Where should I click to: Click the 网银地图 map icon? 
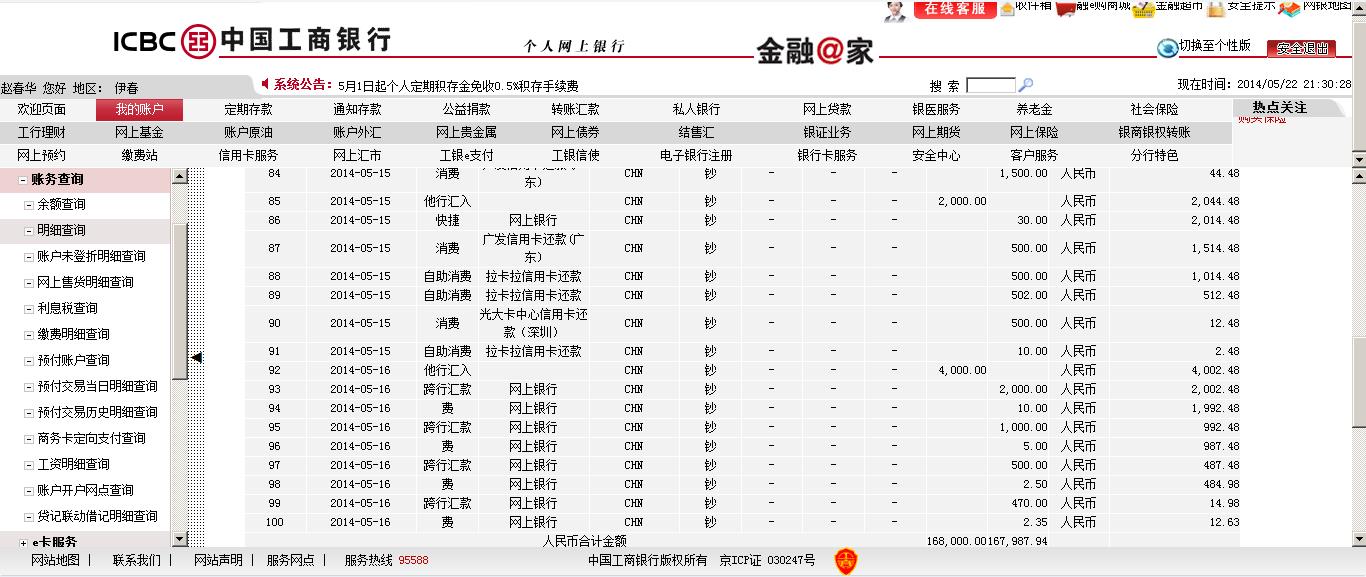click(x=1289, y=8)
